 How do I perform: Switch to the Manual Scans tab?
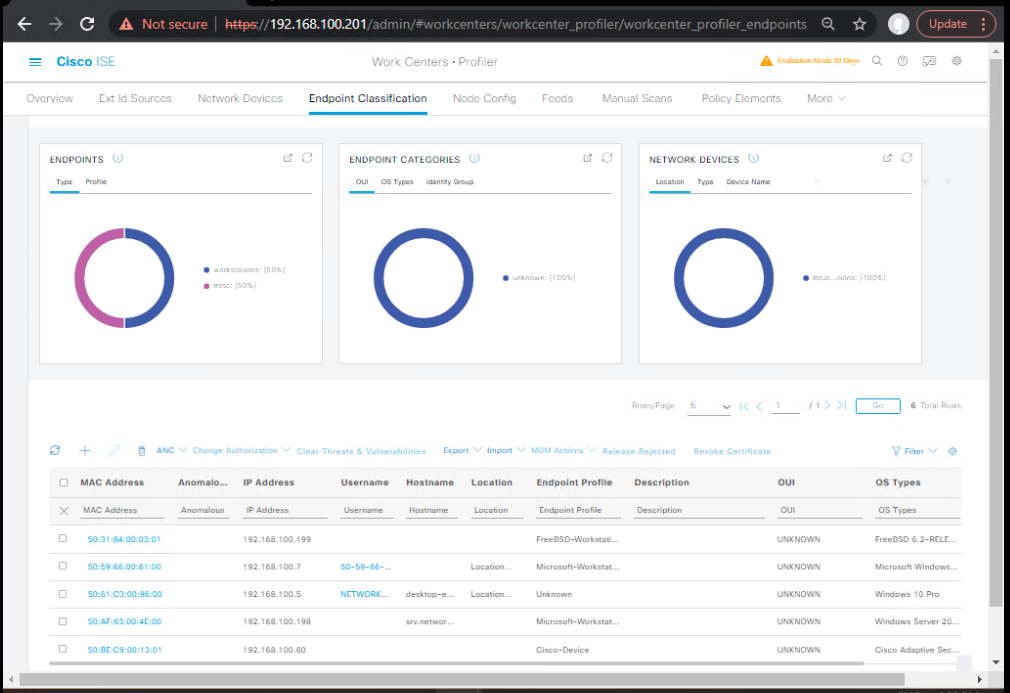pos(637,99)
